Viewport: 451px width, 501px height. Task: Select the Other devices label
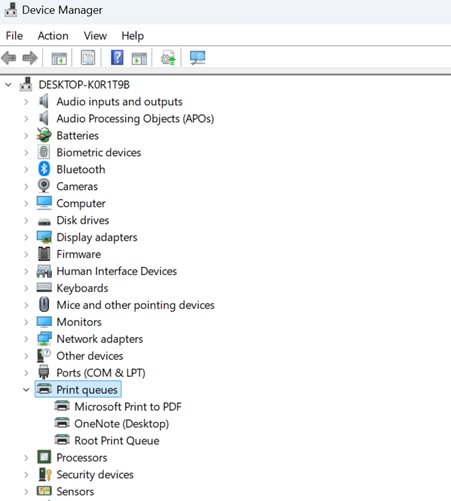[90, 356]
